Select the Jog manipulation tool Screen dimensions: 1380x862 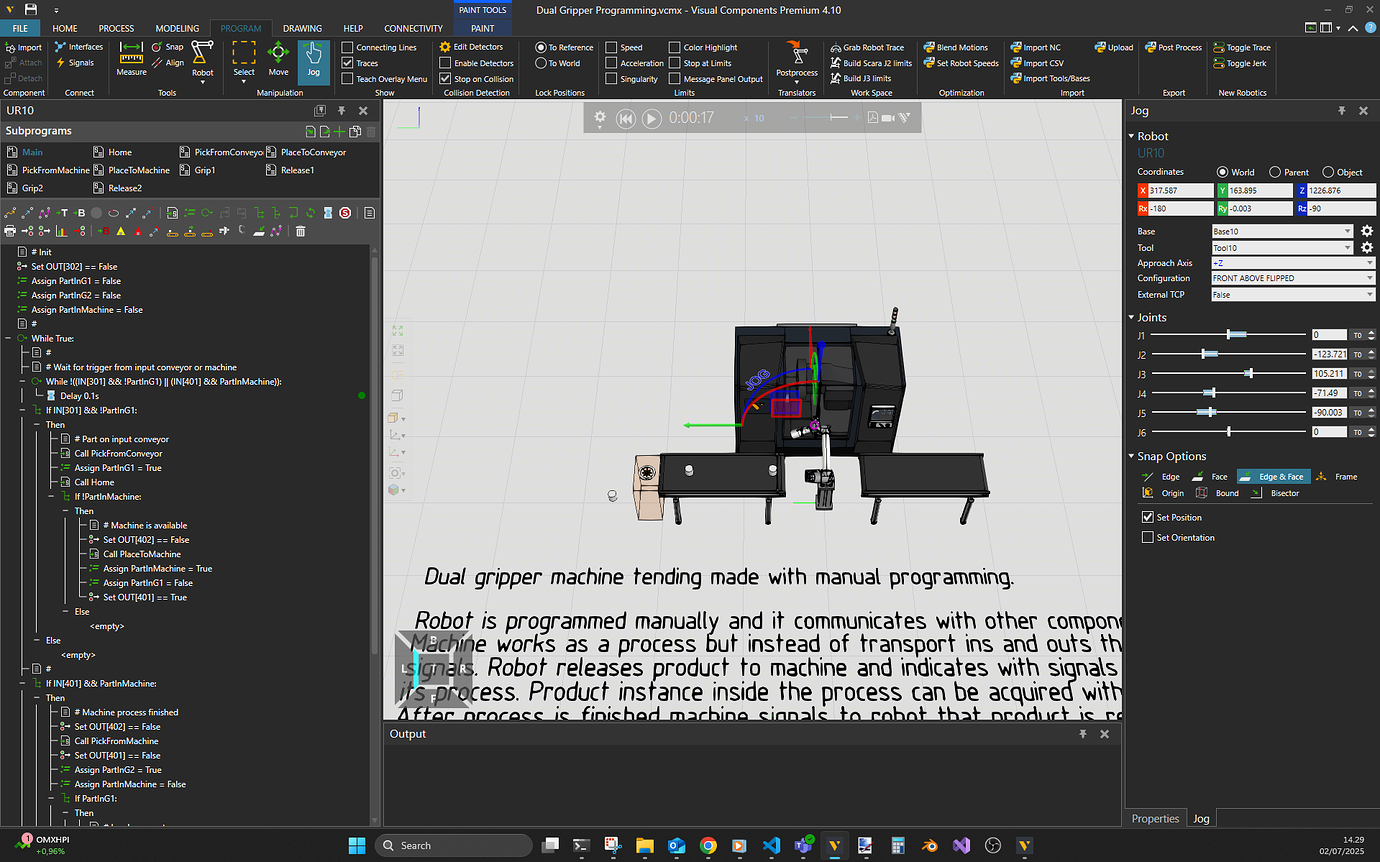[314, 63]
